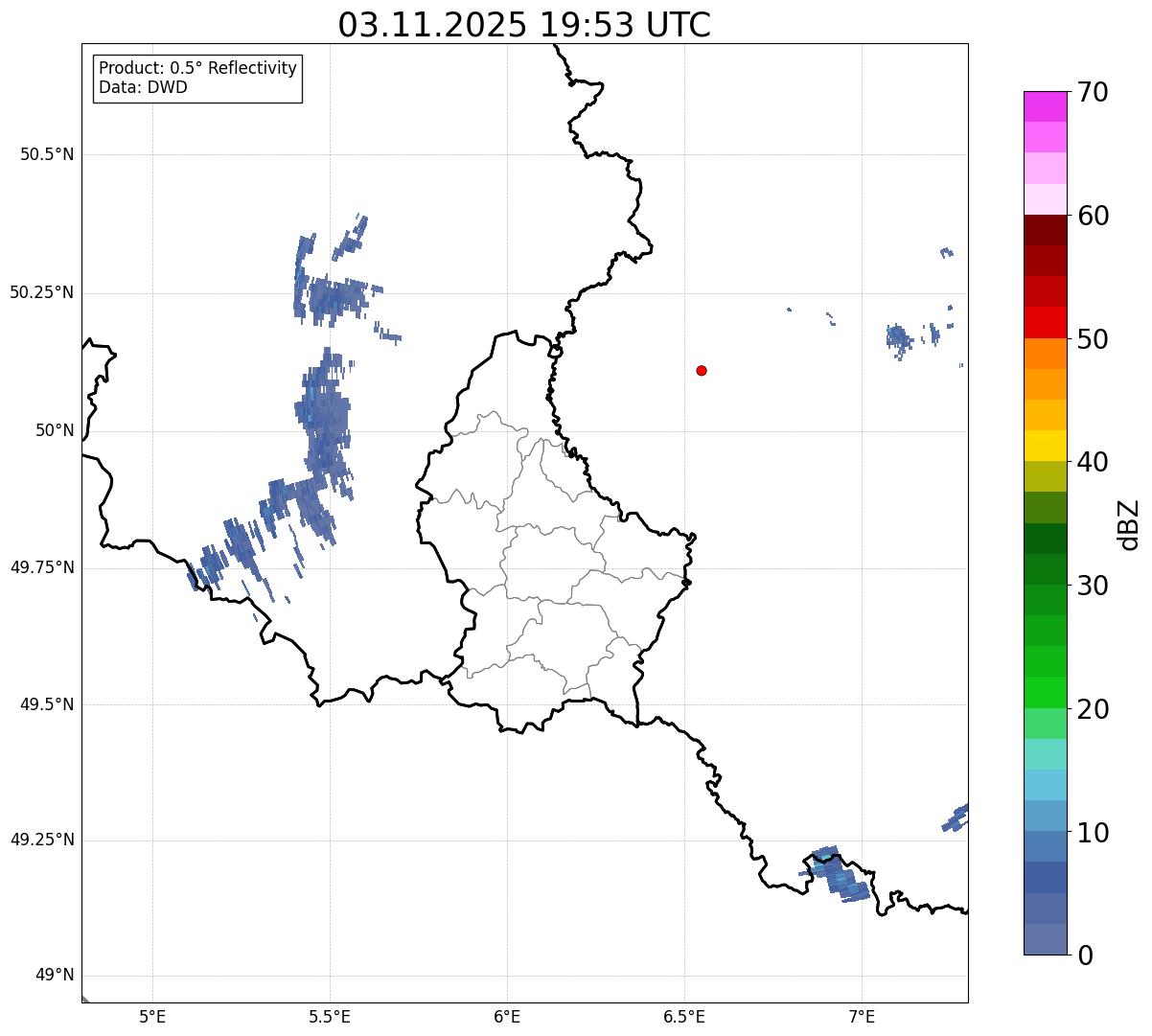Viewport: 1152px width, 1036px height.
Task: Click the 7°E longitude label
Action: pyautogui.click(x=862, y=1017)
